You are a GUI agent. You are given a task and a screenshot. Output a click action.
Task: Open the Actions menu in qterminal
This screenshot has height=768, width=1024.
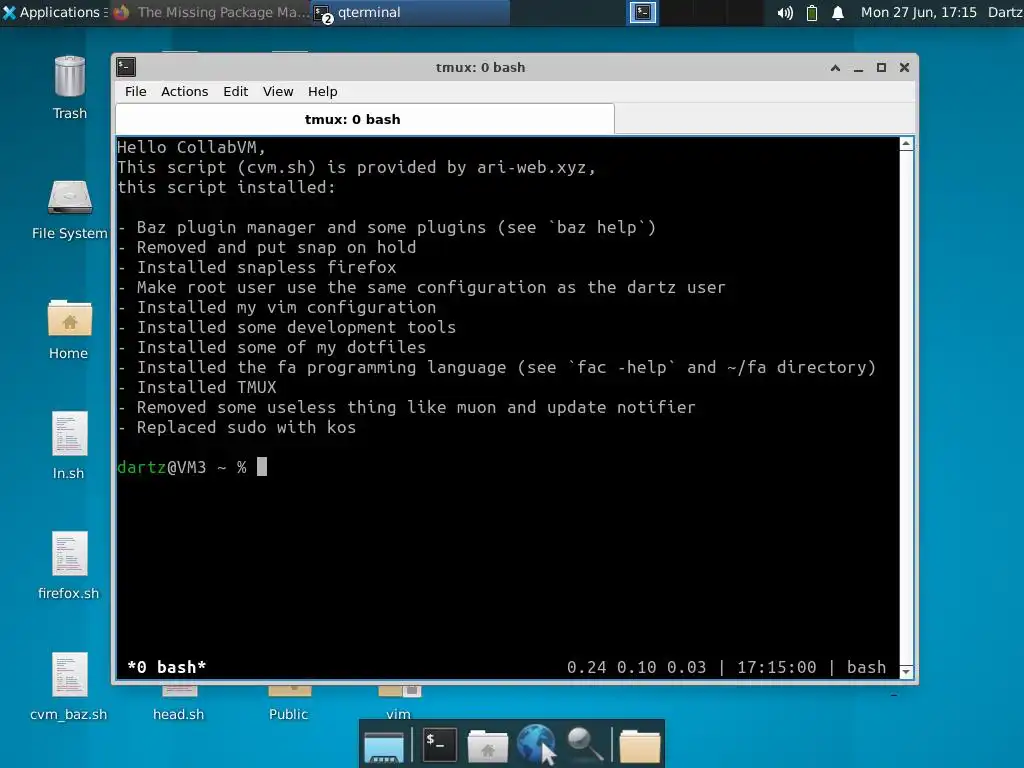[x=185, y=91]
